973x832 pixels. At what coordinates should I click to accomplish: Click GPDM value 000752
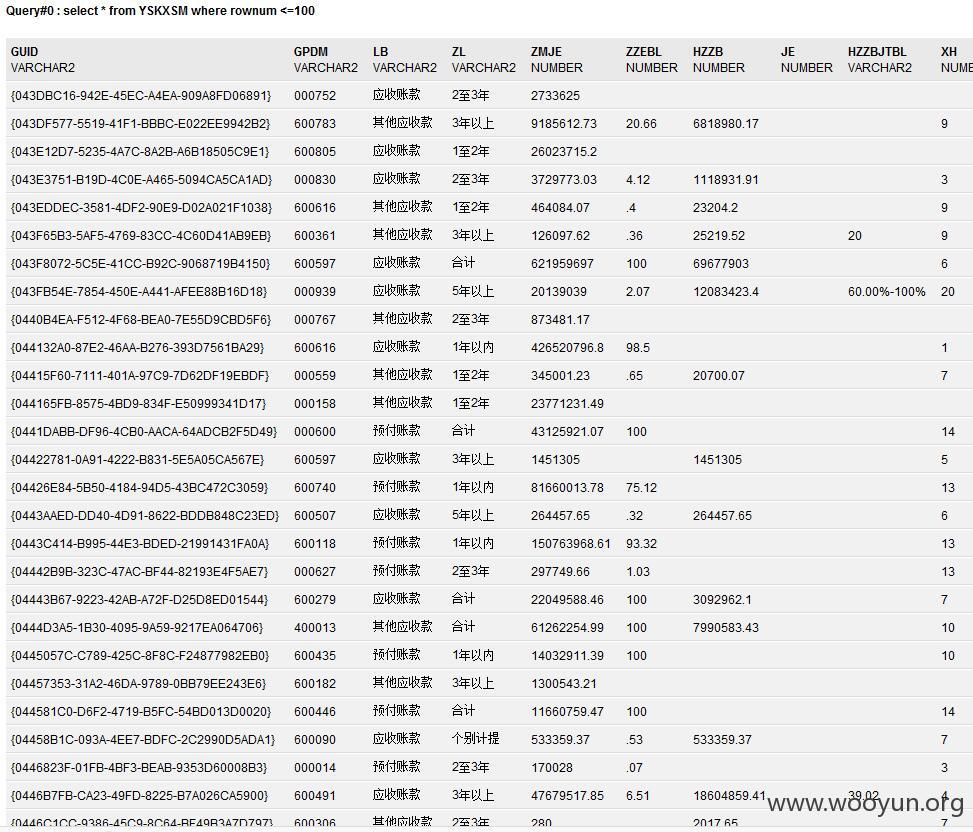coord(315,96)
